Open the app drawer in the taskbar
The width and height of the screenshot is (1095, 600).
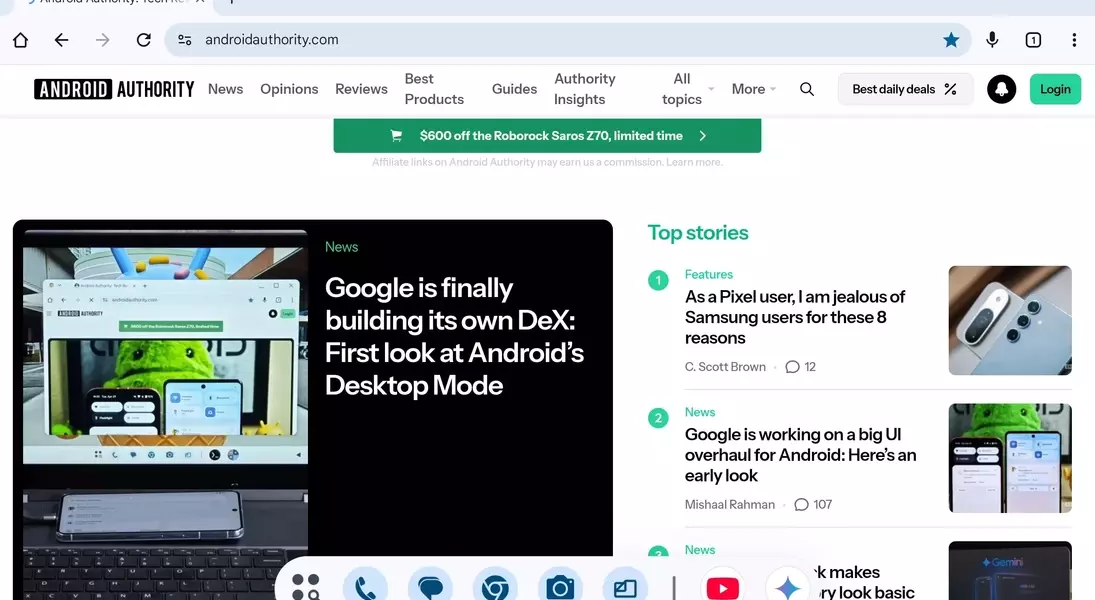[306, 587]
